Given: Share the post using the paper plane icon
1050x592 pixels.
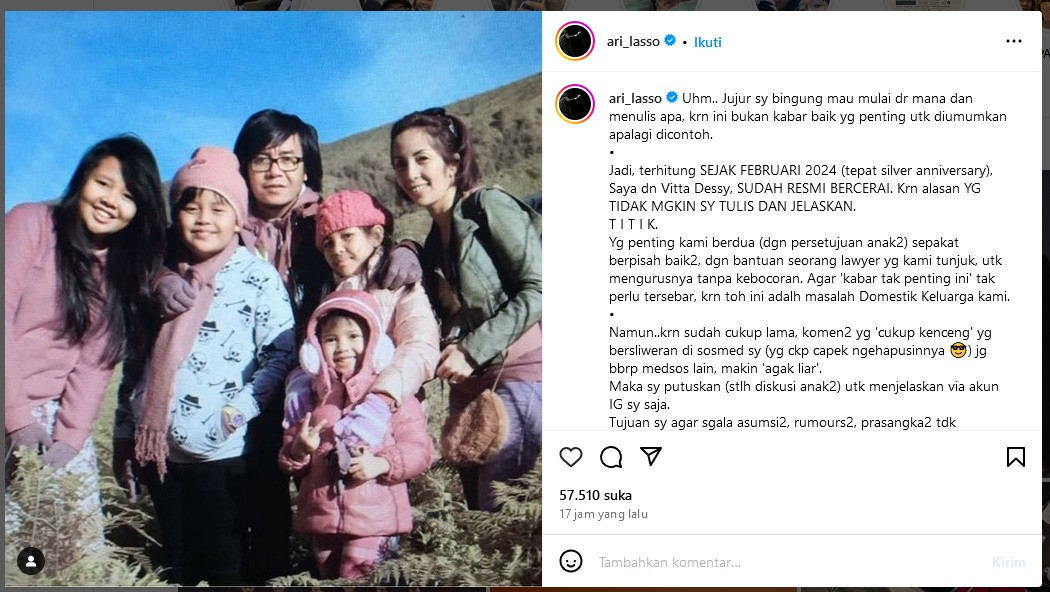Looking at the screenshot, I should click(x=651, y=457).
